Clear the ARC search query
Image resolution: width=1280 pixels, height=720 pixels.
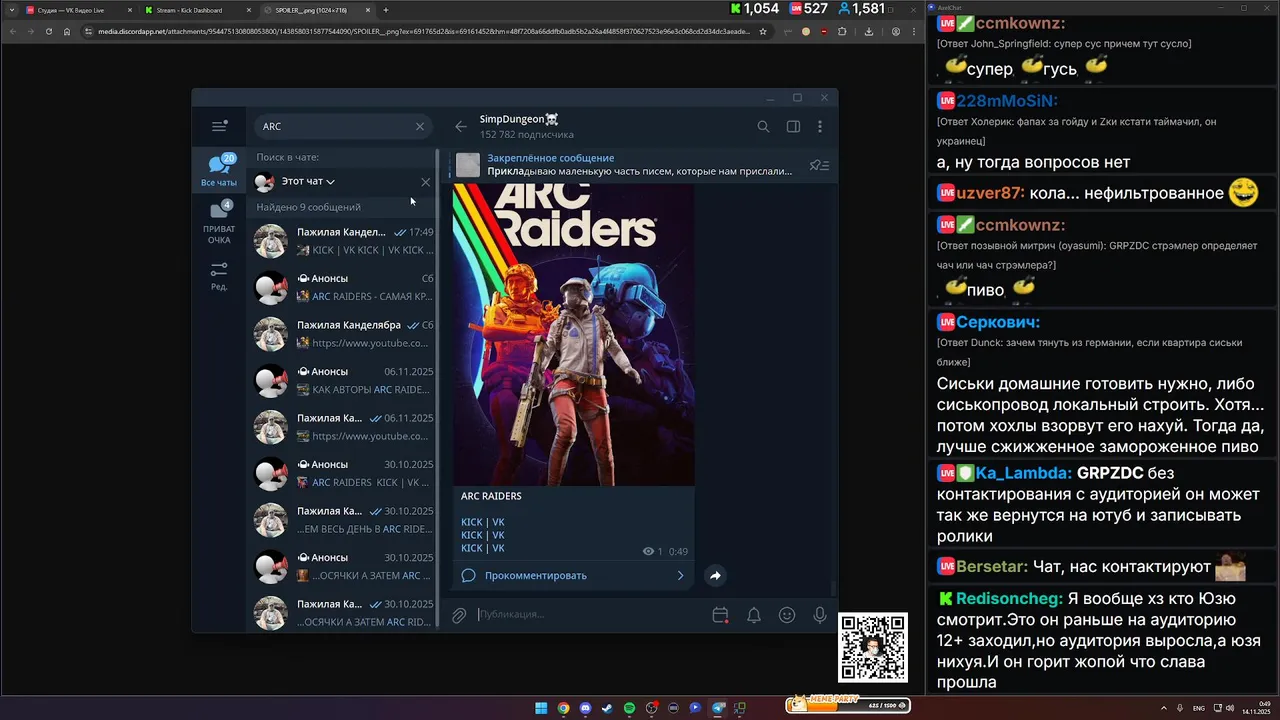tap(420, 126)
